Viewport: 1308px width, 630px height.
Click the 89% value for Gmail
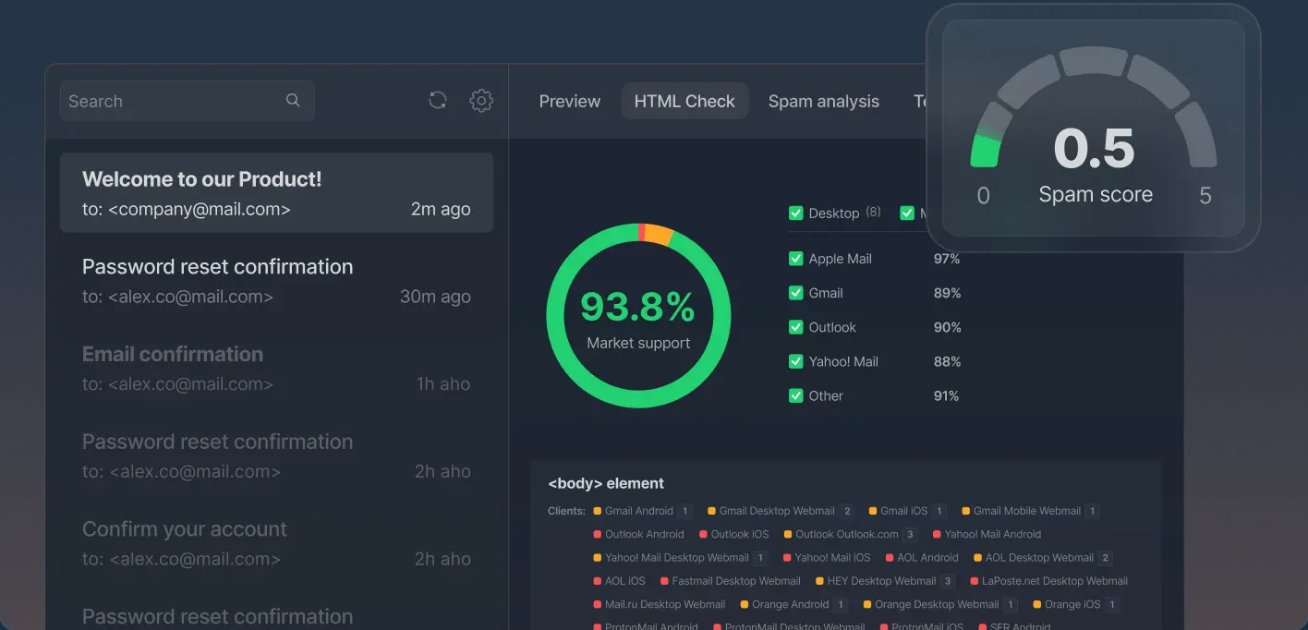tap(947, 293)
